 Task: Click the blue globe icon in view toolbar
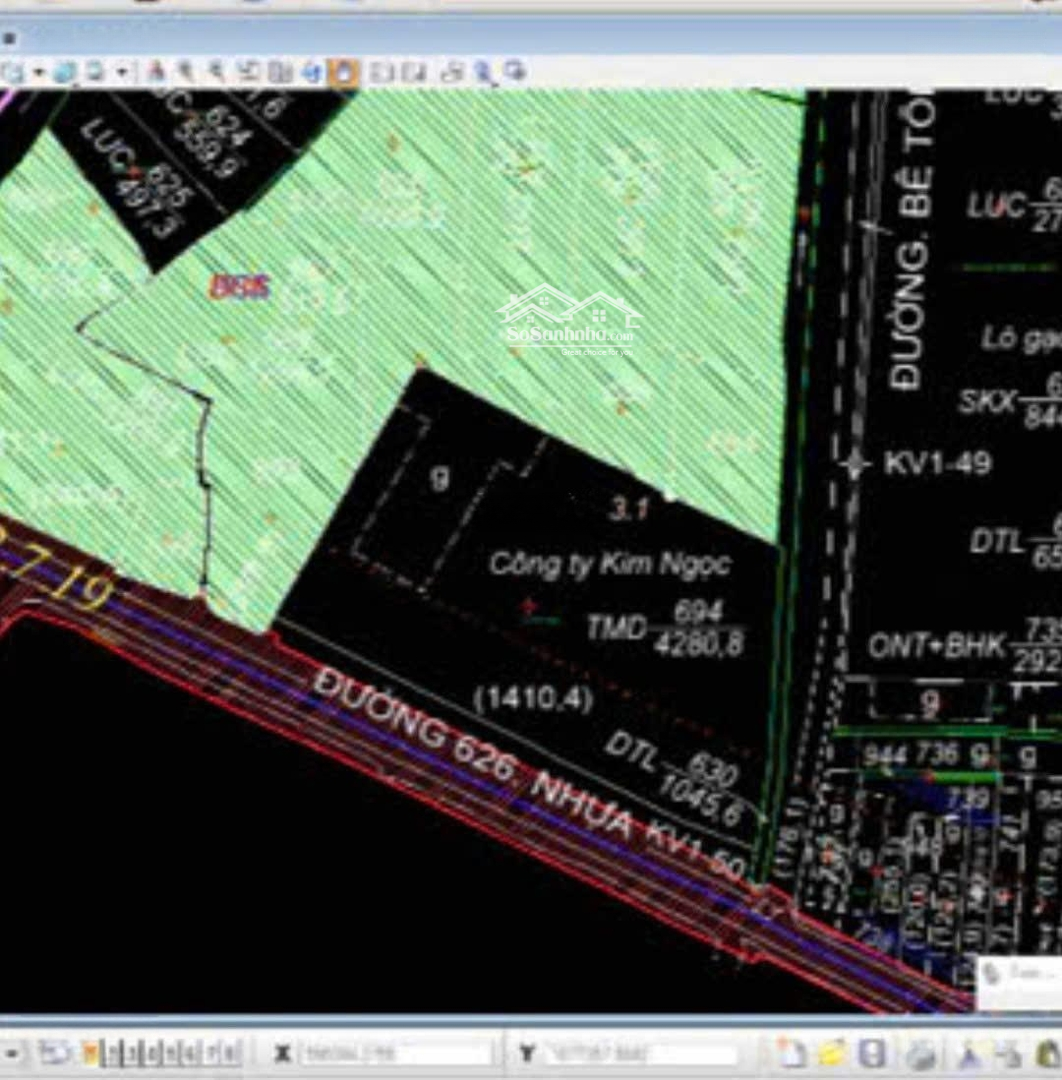coord(65,72)
